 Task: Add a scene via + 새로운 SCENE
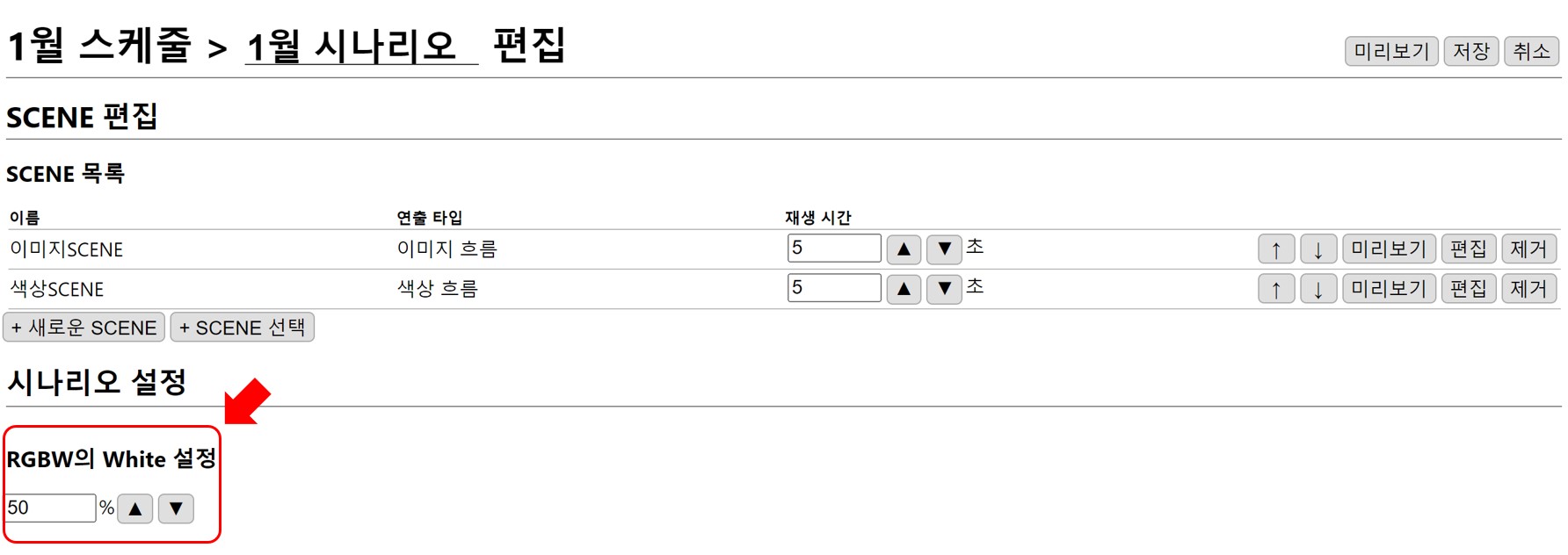click(x=84, y=328)
